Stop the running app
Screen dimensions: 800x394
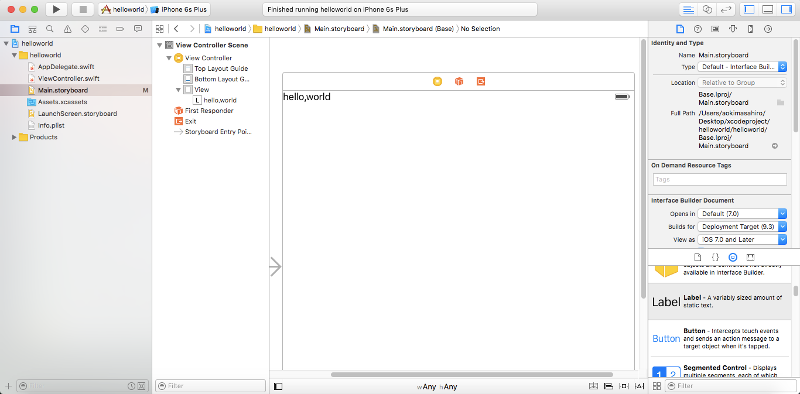coord(83,9)
